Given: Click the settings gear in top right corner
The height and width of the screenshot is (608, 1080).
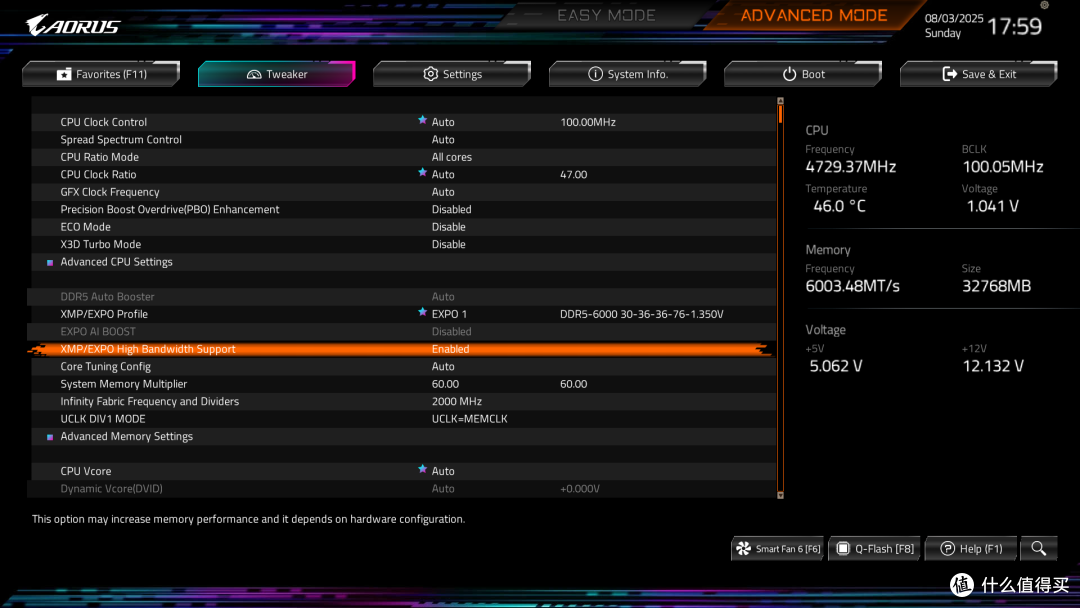Looking at the screenshot, I should pyautogui.click(x=1044, y=5).
